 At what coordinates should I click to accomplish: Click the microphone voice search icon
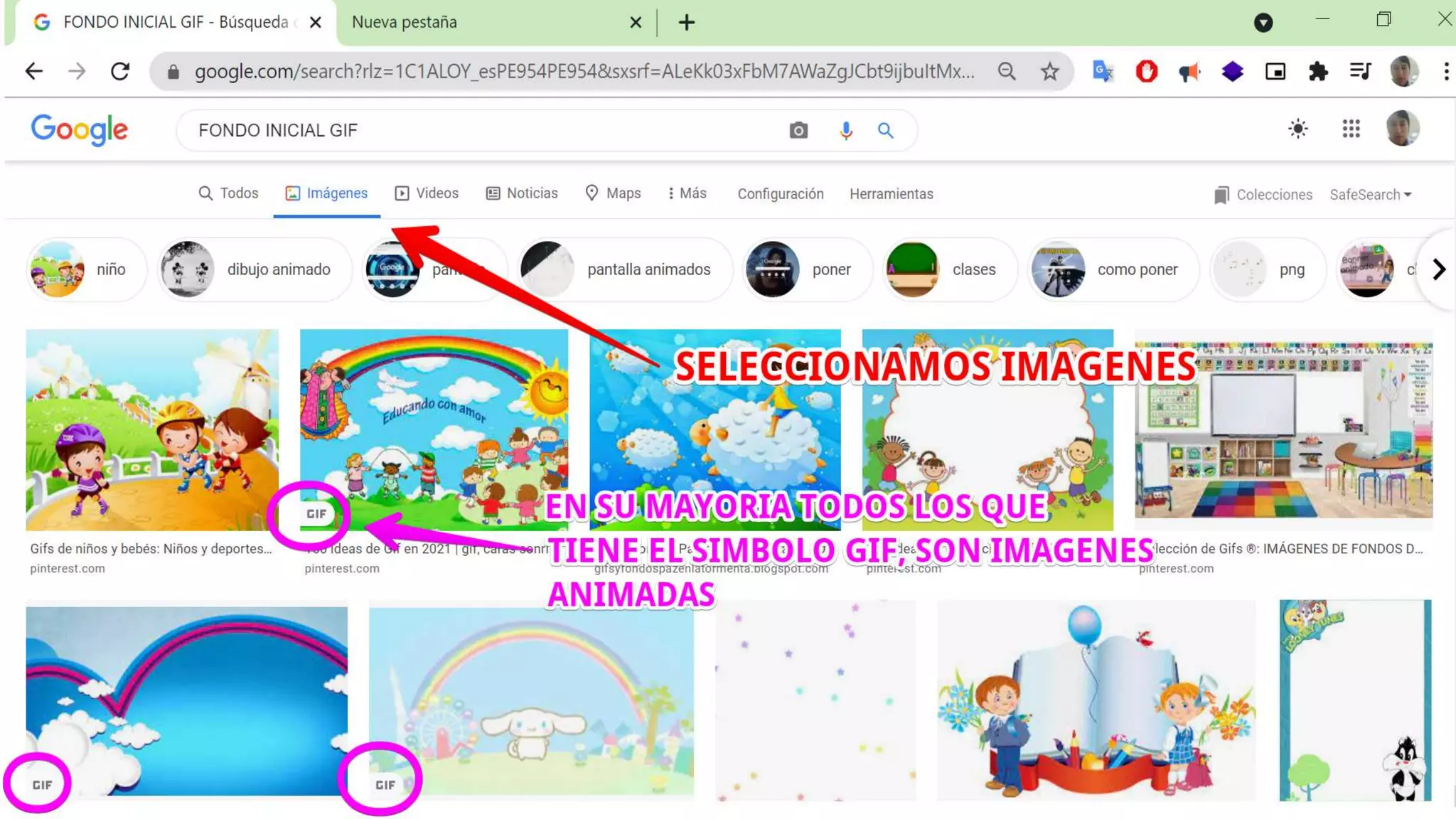845,130
